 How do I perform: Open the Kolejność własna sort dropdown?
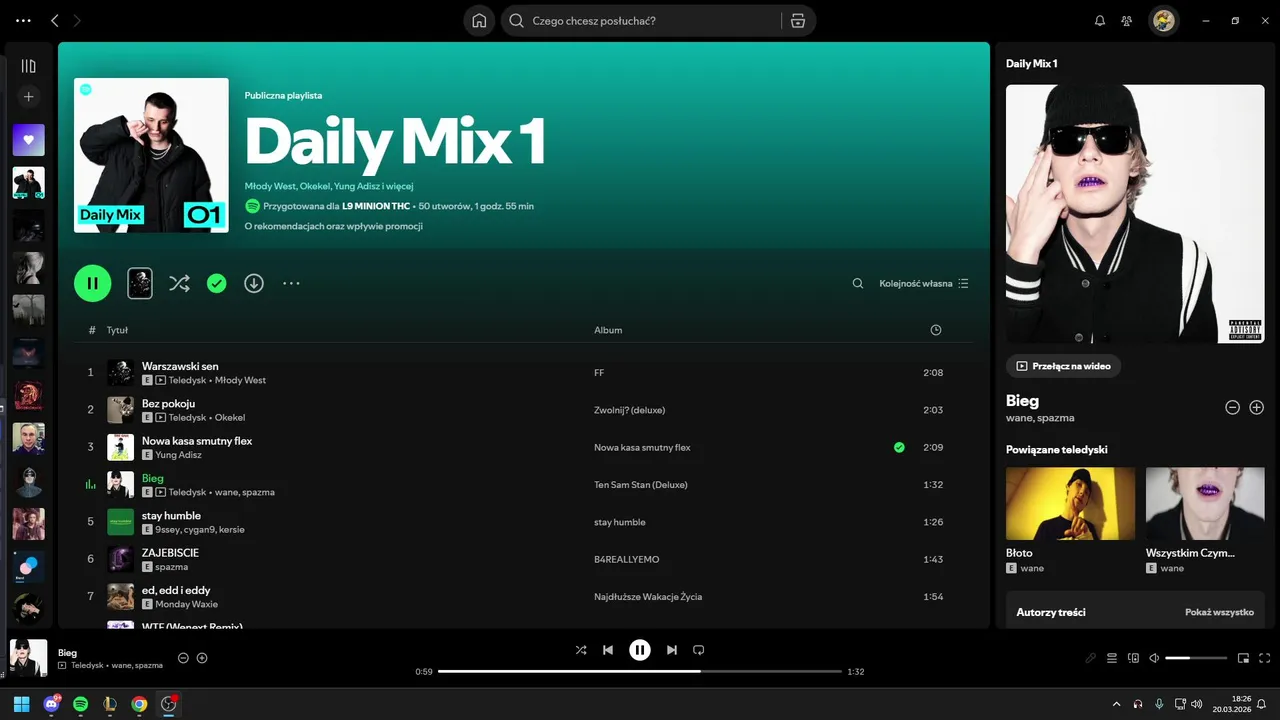point(924,283)
